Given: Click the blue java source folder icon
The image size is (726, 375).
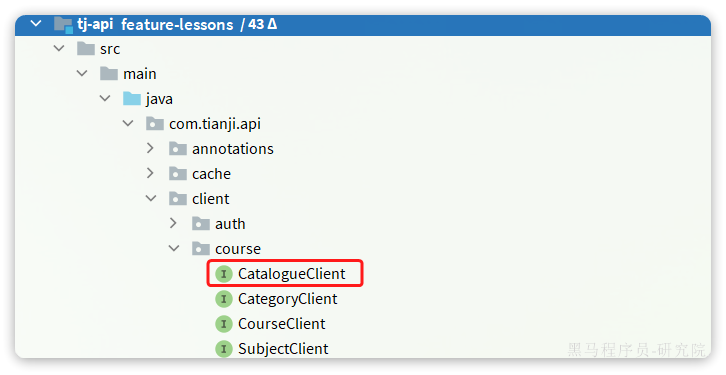Looking at the screenshot, I should pyautogui.click(x=132, y=99).
